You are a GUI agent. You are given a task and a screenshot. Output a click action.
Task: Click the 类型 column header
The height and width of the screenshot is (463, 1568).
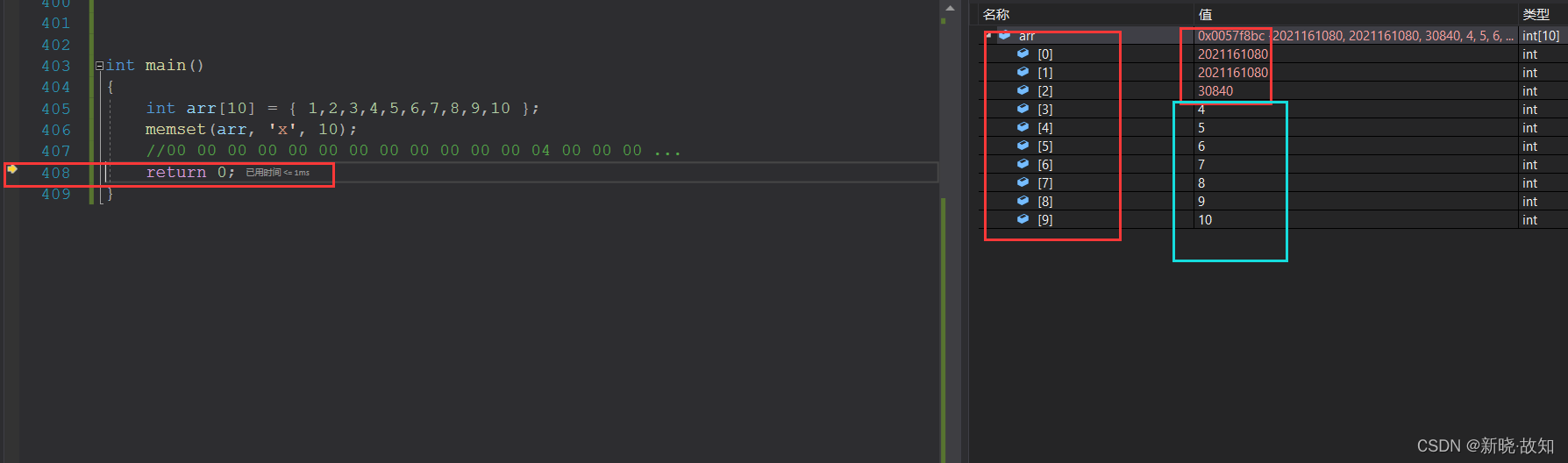point(1536,14)
